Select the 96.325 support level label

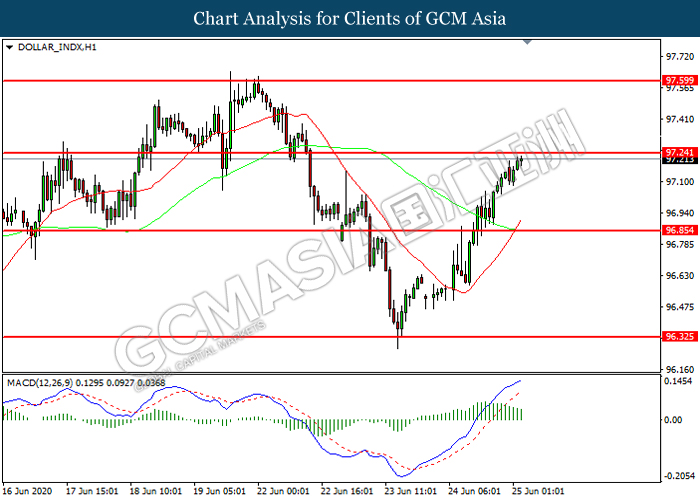point(679,337)
